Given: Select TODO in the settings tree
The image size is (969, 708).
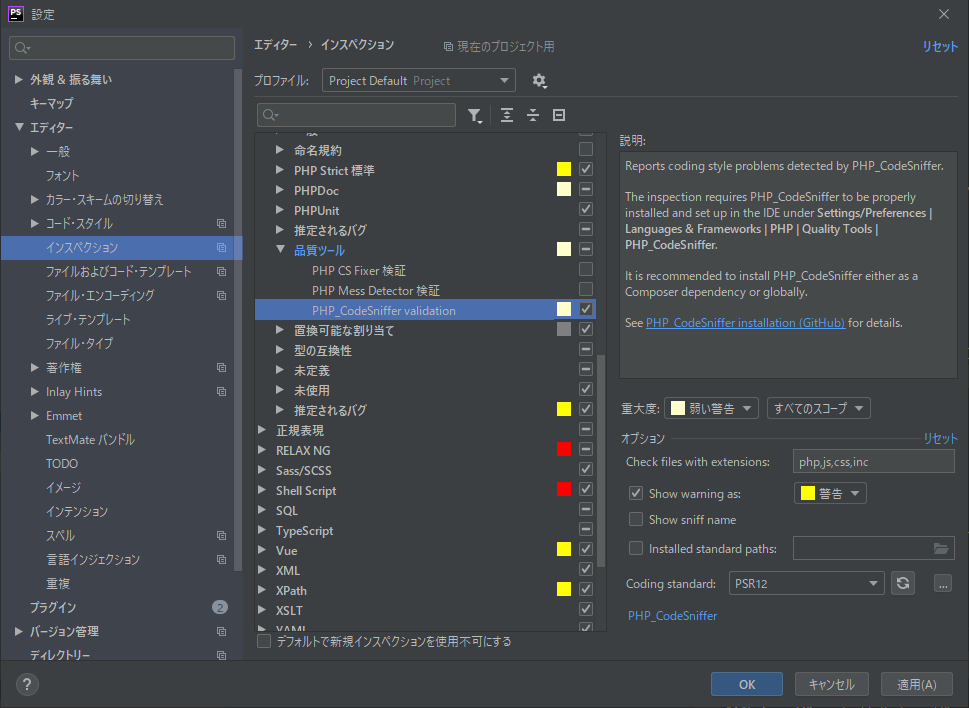Looking at the screenshot, I should (62, 463).
